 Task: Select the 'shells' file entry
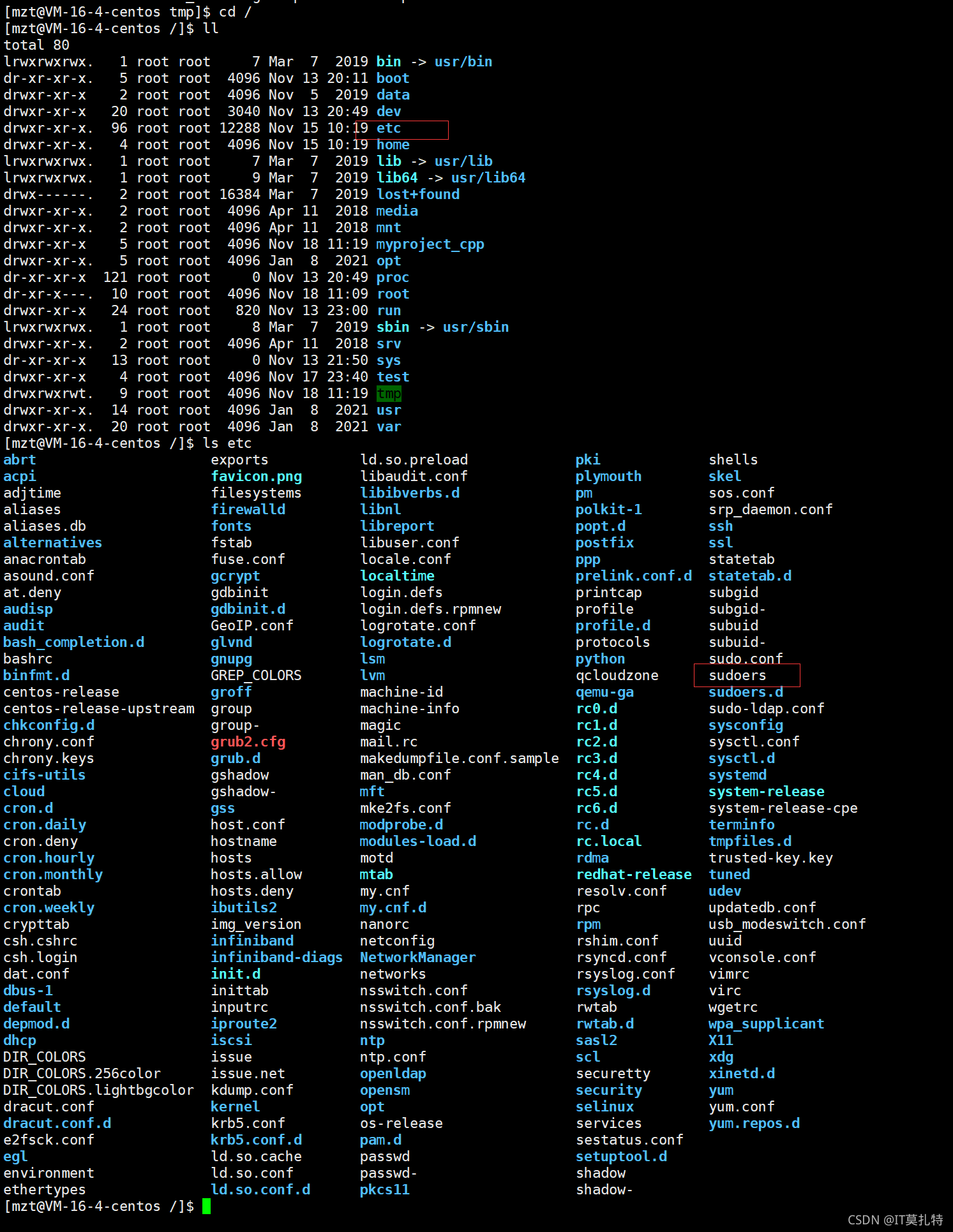pos(733,460)
